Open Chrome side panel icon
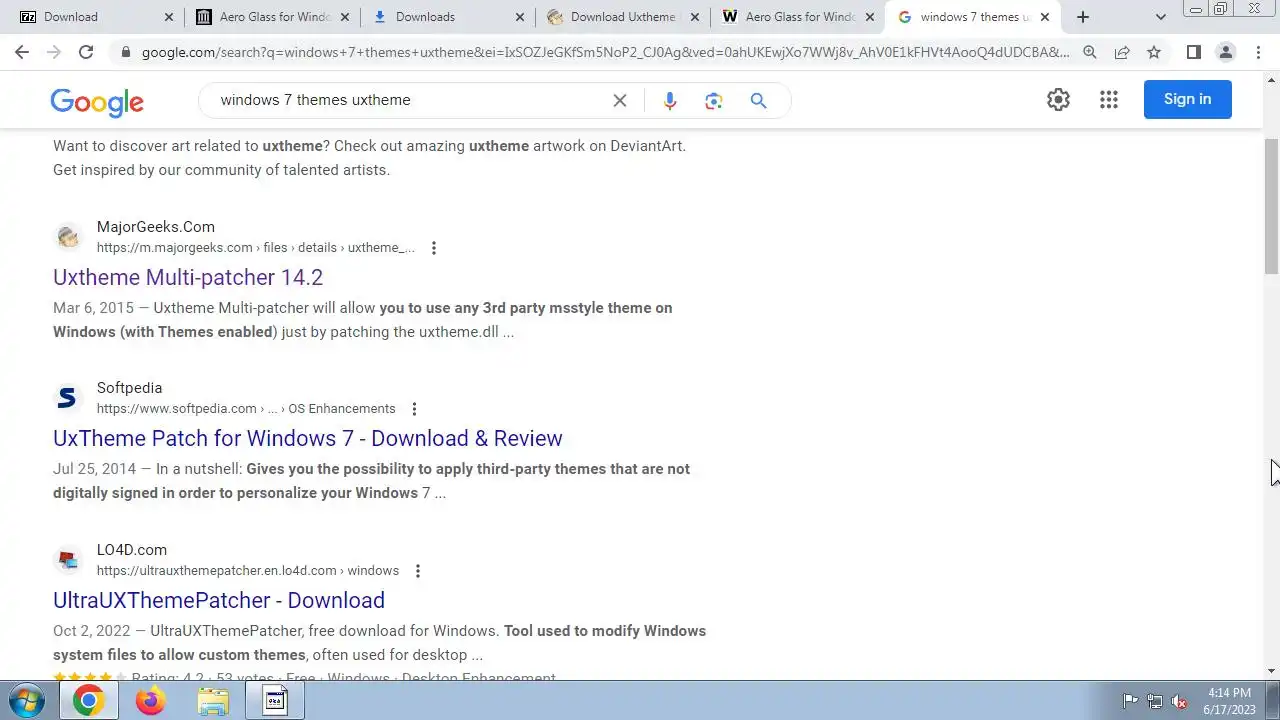This screenshot has width=1280, height=720. point(1193,52)
